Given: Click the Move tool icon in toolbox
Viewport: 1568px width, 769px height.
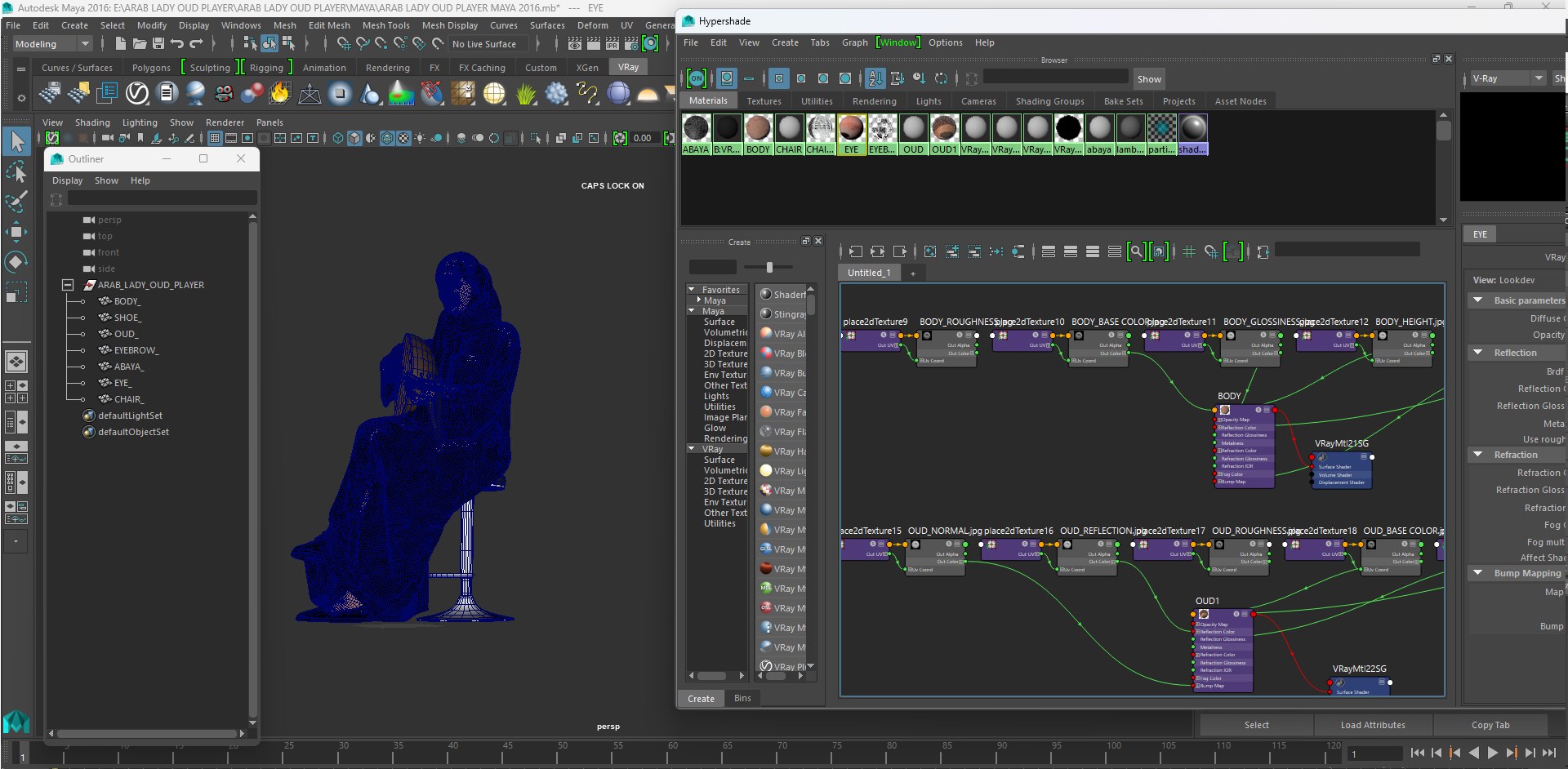Looking at the screenshot, I should click(x=16, y=232).
